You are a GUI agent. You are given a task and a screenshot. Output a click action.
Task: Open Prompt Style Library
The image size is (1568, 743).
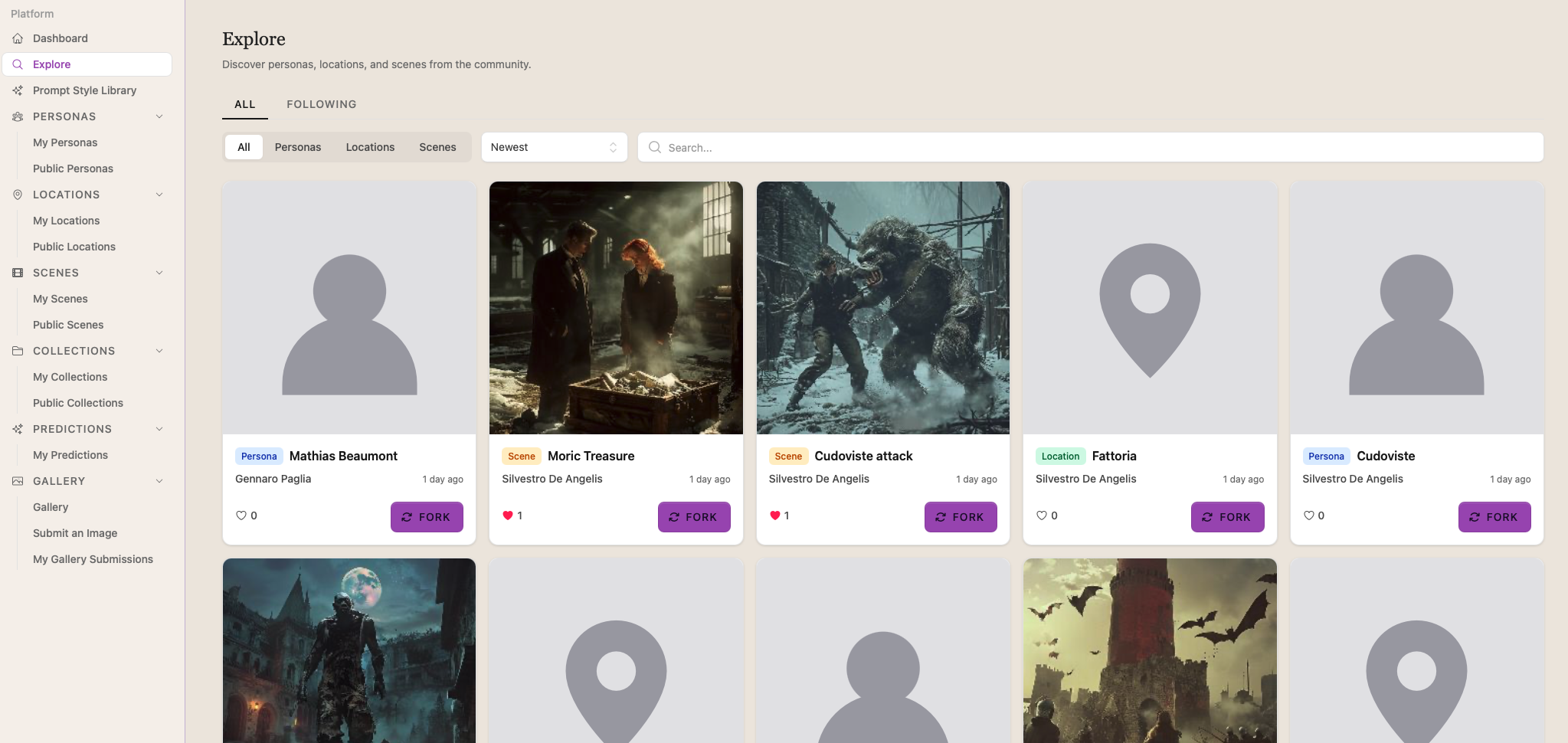tap(84, 90)
